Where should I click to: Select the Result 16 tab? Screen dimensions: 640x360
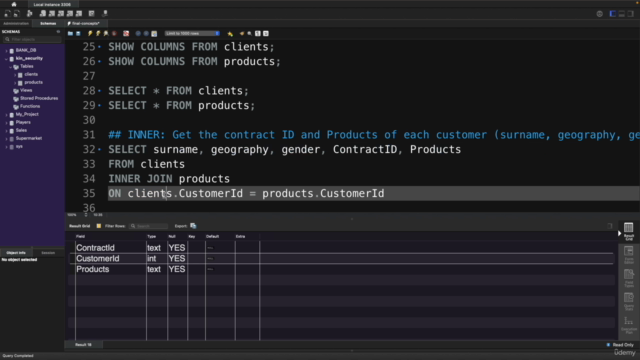[84, 345]
